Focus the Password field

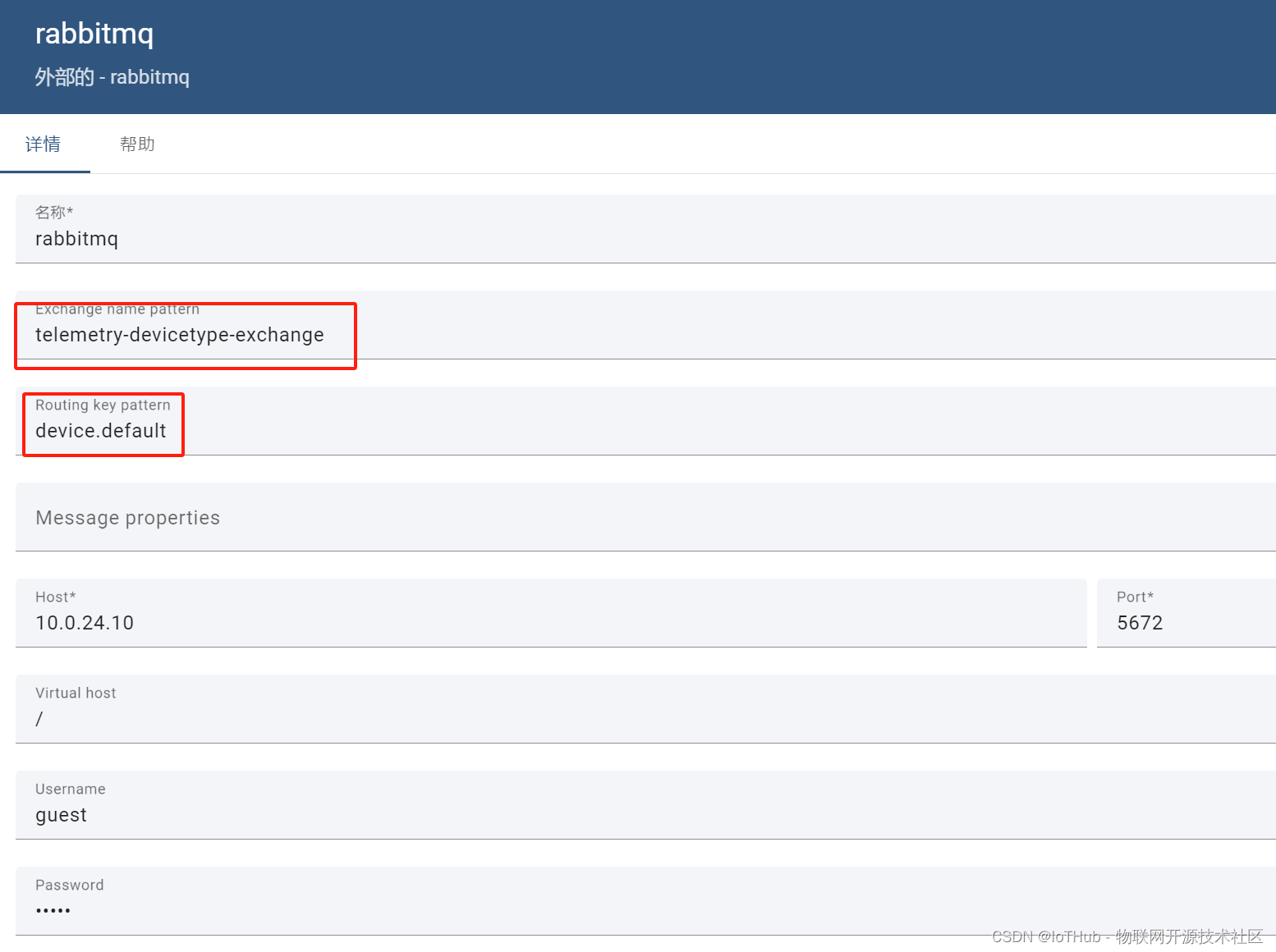(645, 901)
